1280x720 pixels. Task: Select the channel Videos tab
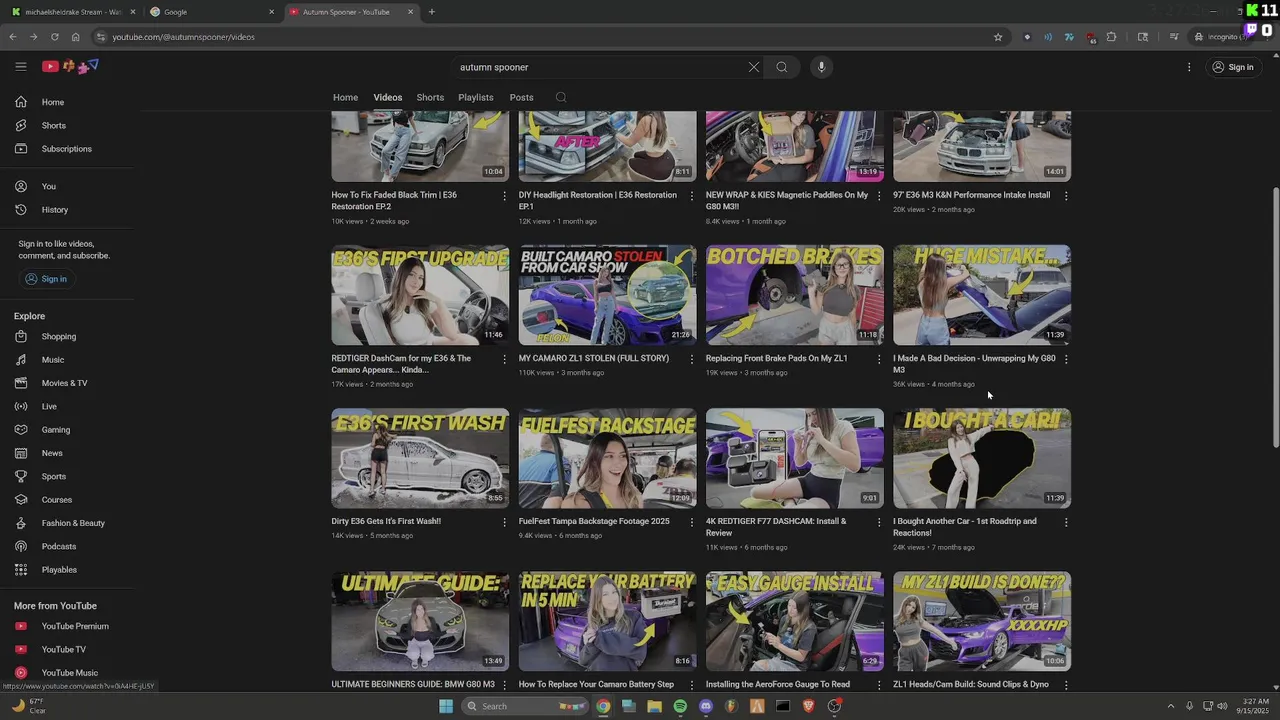[x=388, y=97]
